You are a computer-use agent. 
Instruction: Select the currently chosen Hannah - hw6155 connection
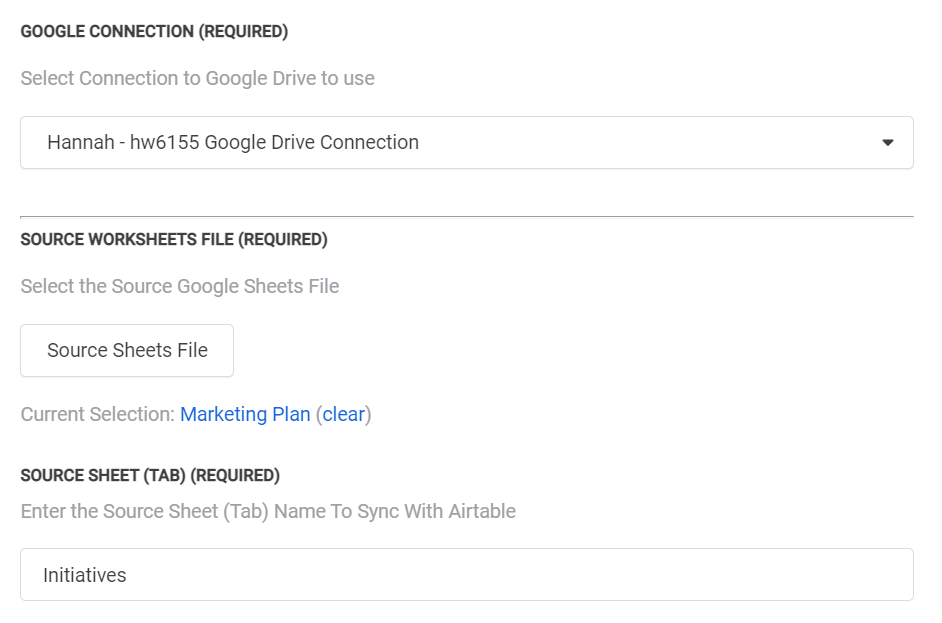tap(232, 142)
